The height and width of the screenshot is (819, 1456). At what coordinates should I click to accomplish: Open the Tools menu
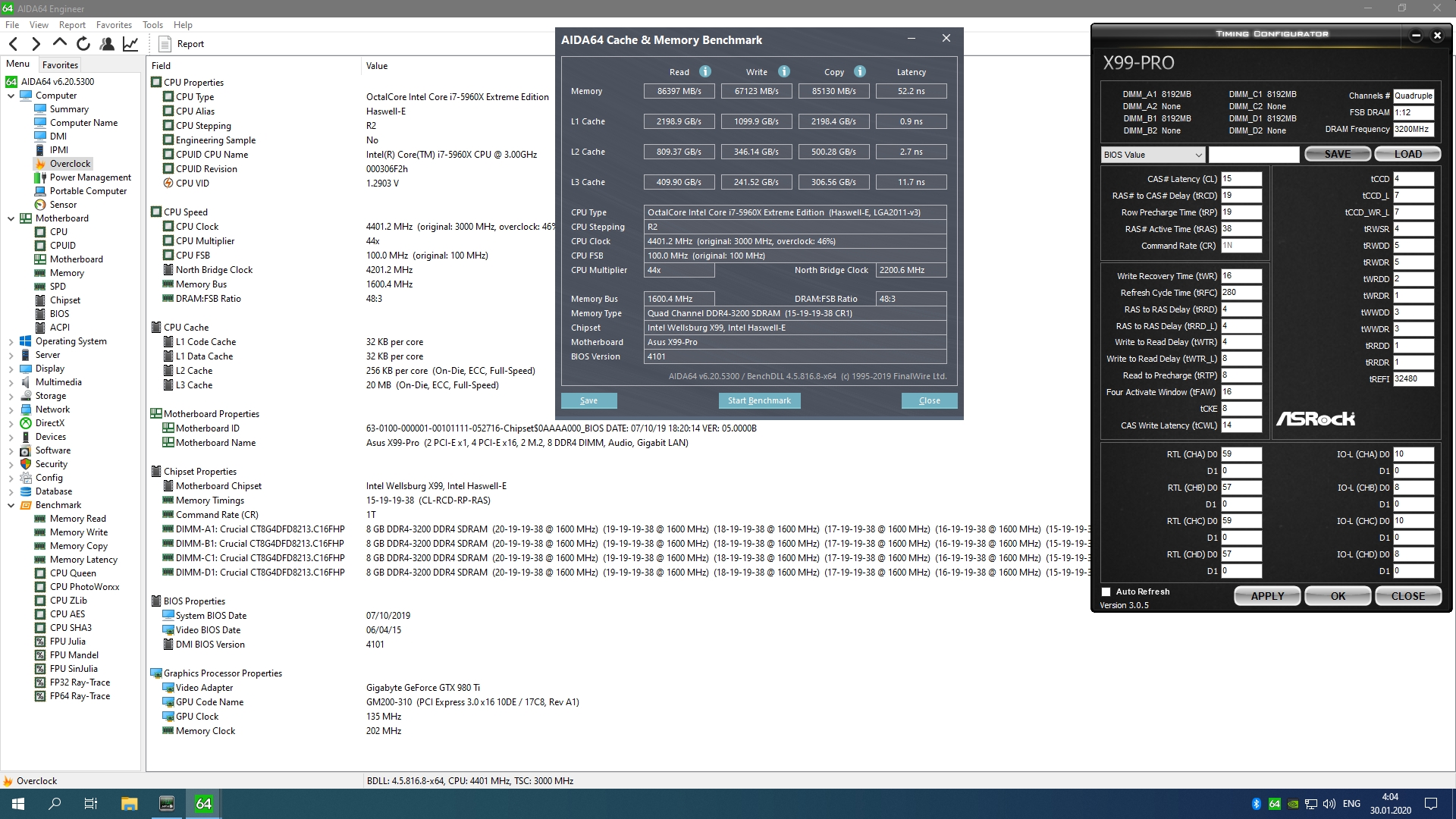pyautogui.click(x=152, y=25)
